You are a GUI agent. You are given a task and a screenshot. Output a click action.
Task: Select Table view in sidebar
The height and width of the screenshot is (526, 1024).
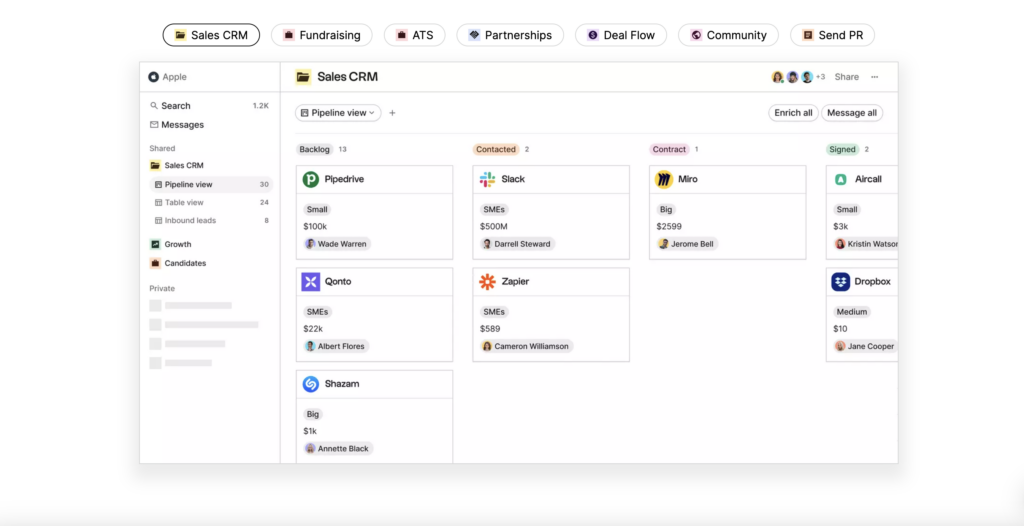(x=184, y=203)
